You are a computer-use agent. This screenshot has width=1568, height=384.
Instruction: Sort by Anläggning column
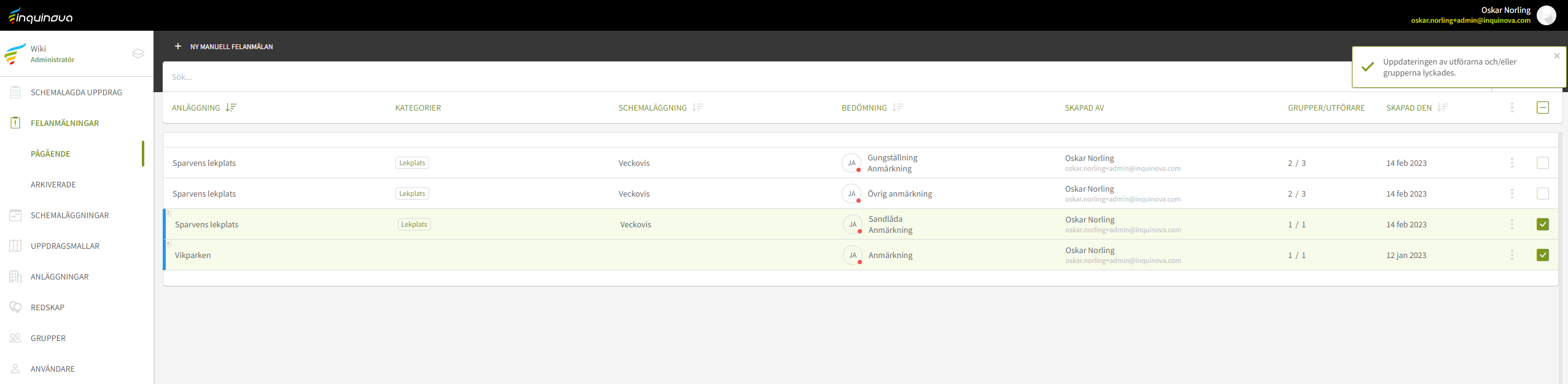coord(231,108)
